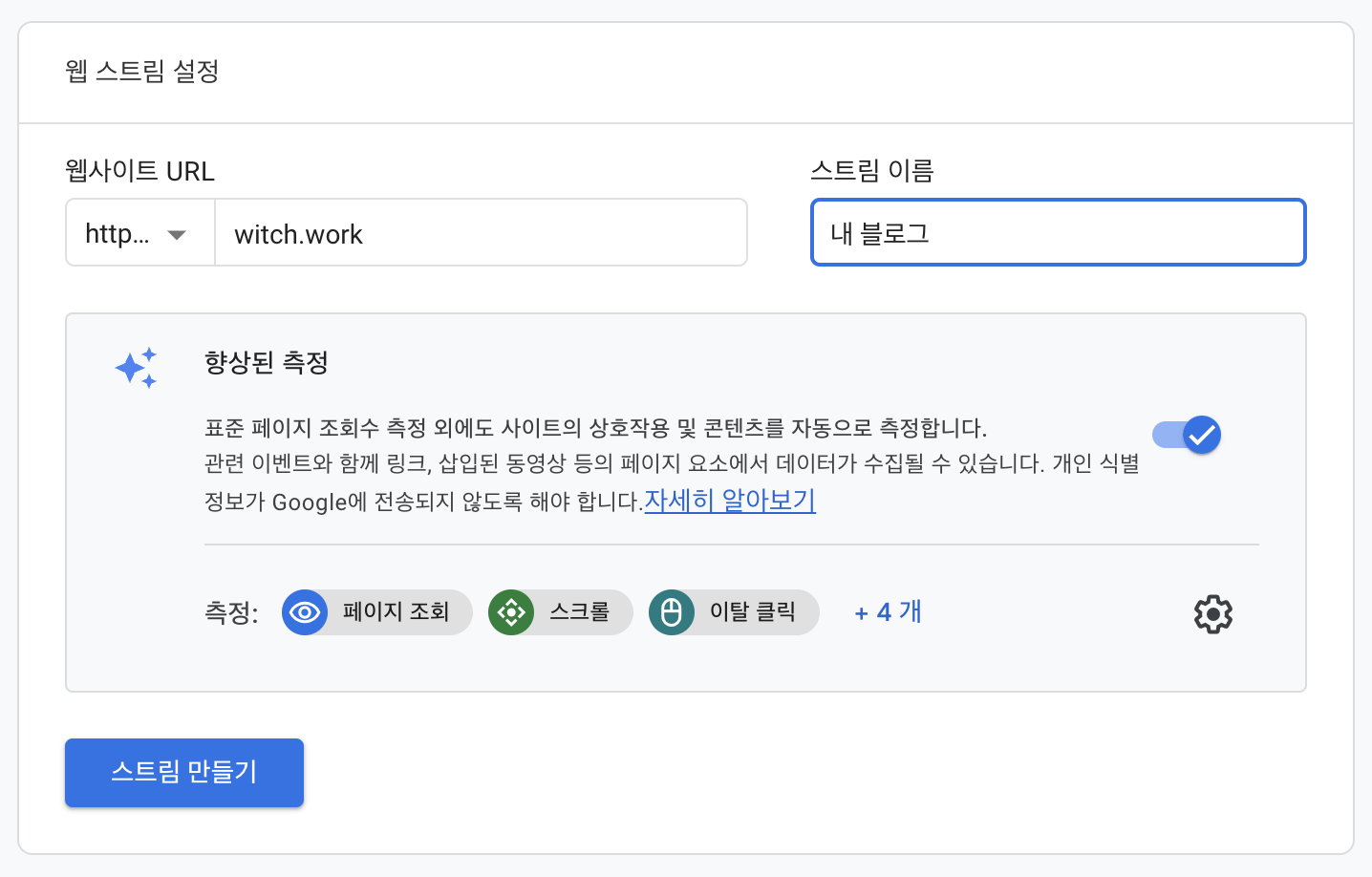Disable the 향상된 측정 toggle switch
This screenshot has height=877, width=1372.
click(x=1186, y=436)
